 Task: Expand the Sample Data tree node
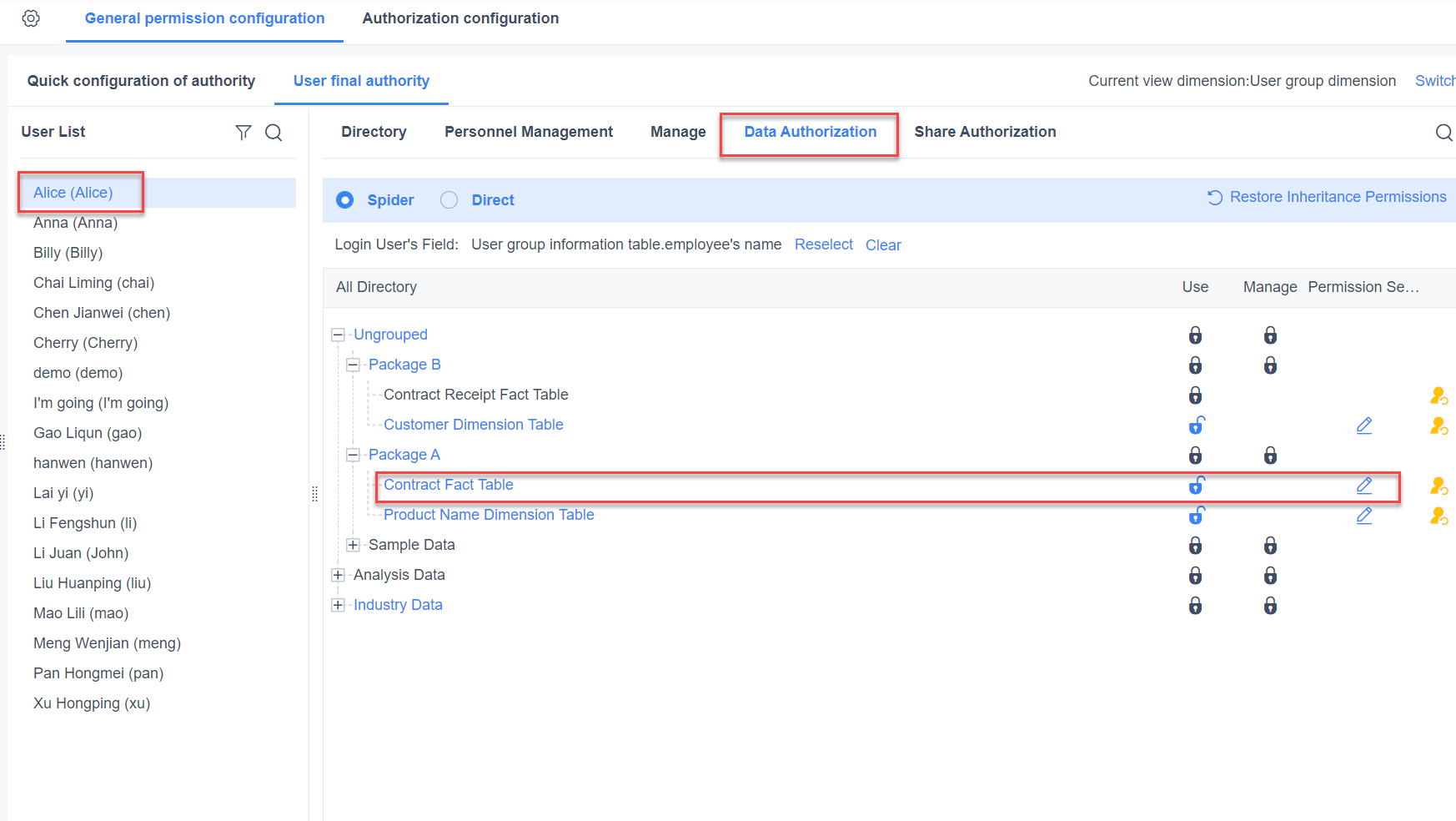pyautogui.click(x=353, y=544)
